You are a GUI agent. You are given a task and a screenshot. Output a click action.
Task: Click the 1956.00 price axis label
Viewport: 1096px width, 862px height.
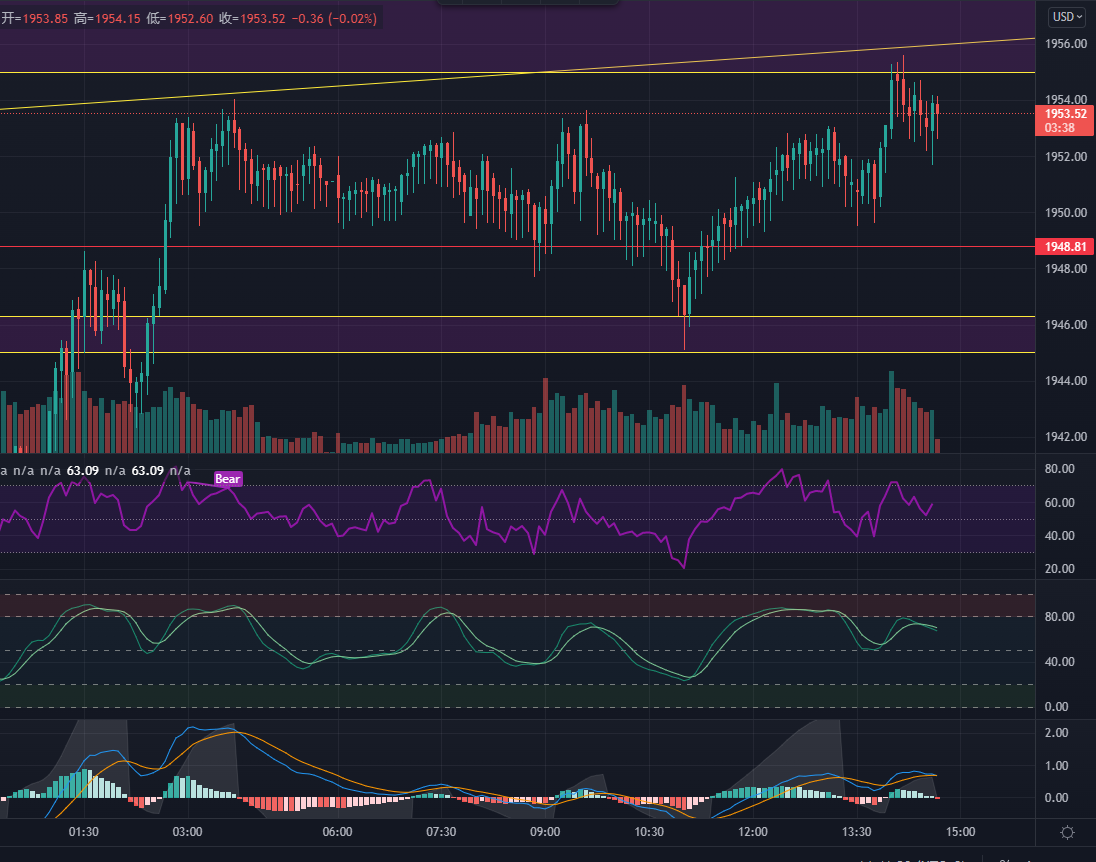(1066, 44)
